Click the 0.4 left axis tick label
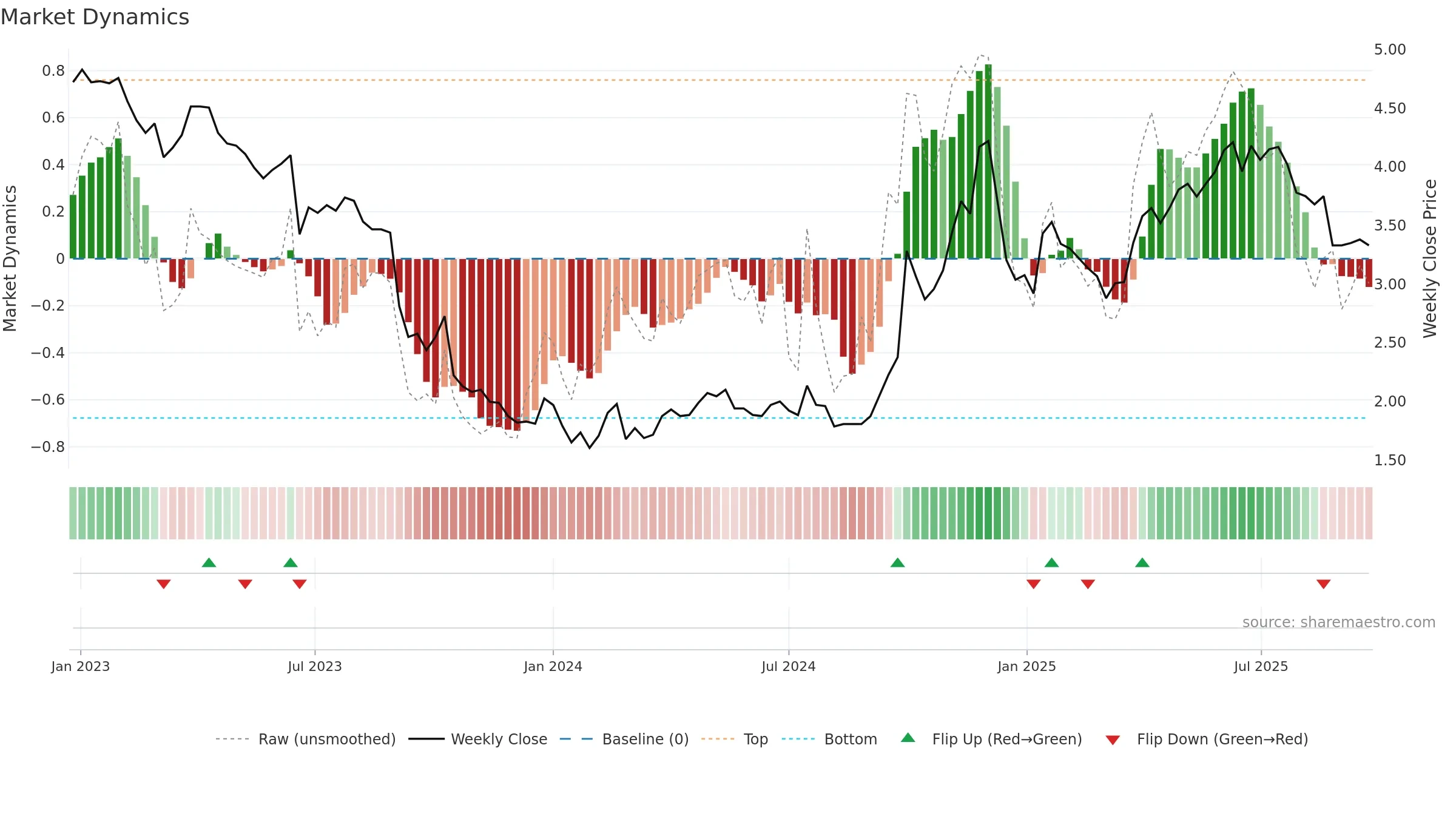 point(53,165)
